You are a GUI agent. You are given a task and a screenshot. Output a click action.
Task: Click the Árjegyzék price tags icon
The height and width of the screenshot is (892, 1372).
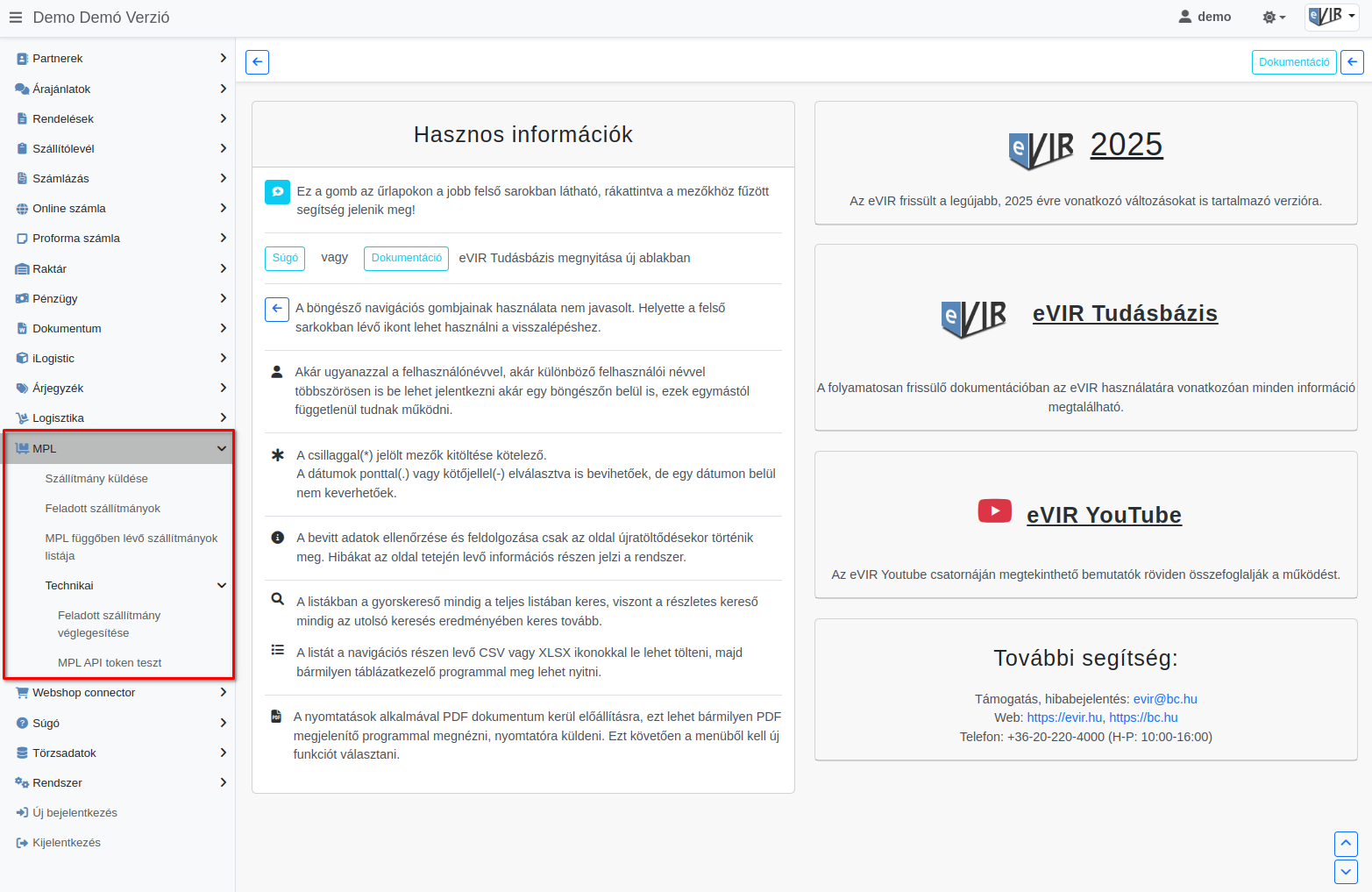(22, 388)
